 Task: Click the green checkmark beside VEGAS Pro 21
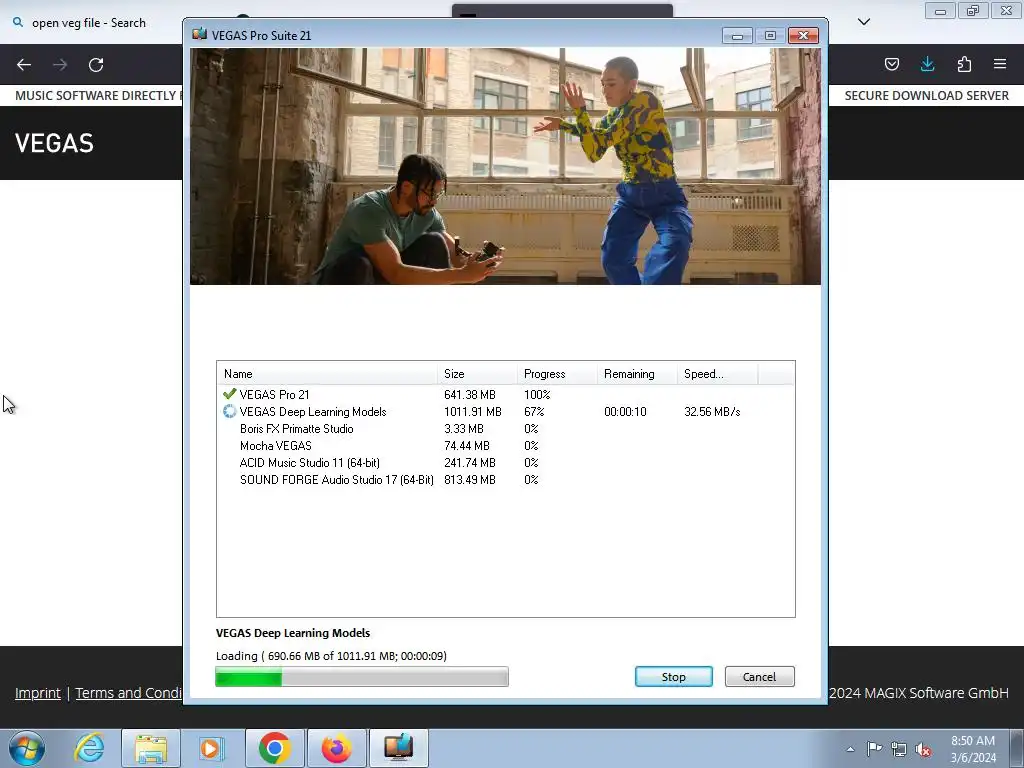click(x=229, y=394)
